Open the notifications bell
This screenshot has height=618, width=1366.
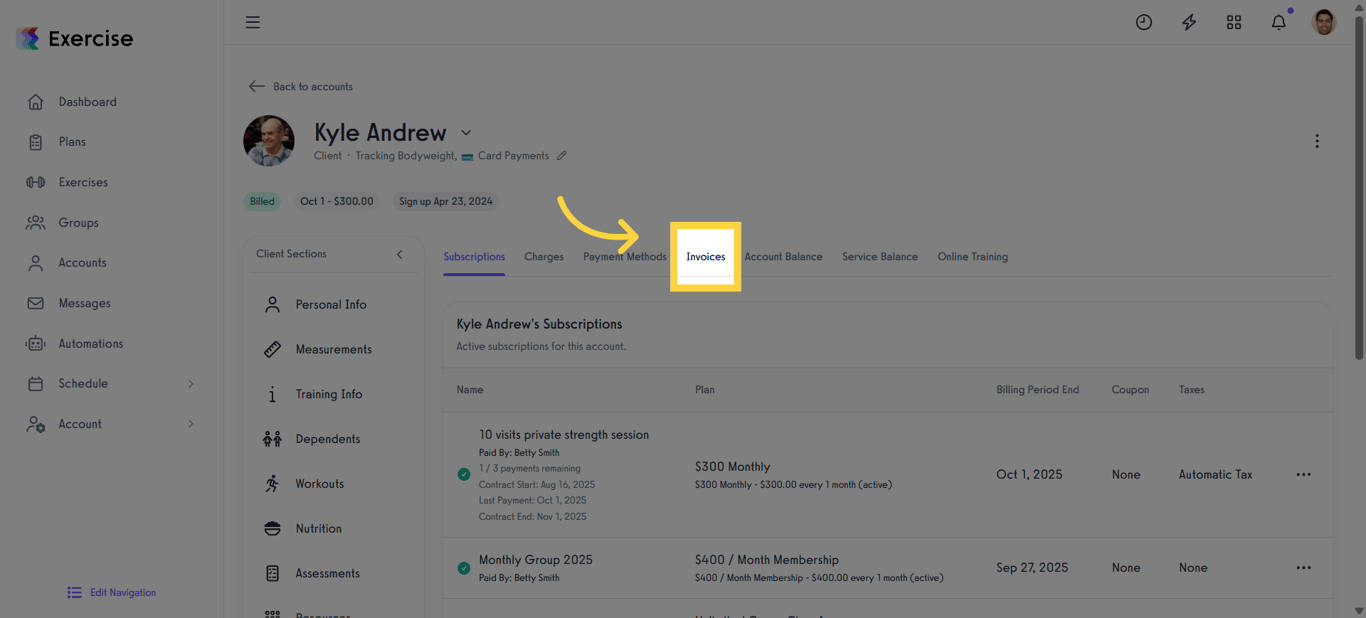(x=1279, y=22)
